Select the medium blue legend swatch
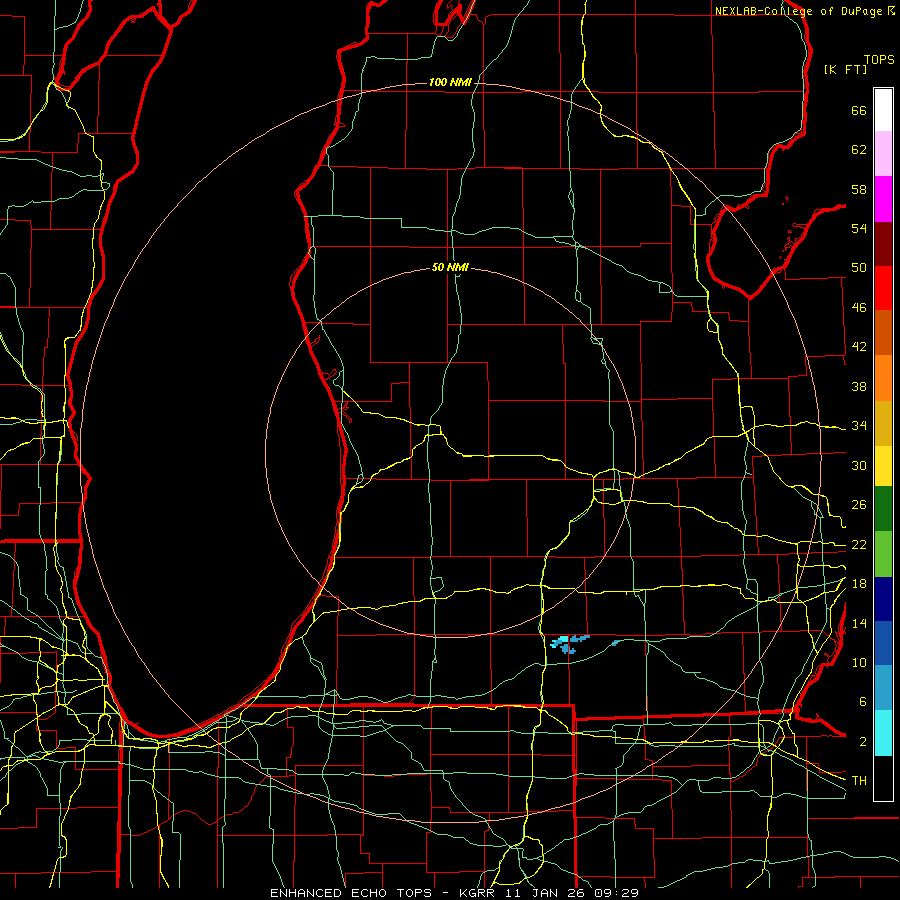This screenshot has height=900, width=900. (x=883, y=643)
